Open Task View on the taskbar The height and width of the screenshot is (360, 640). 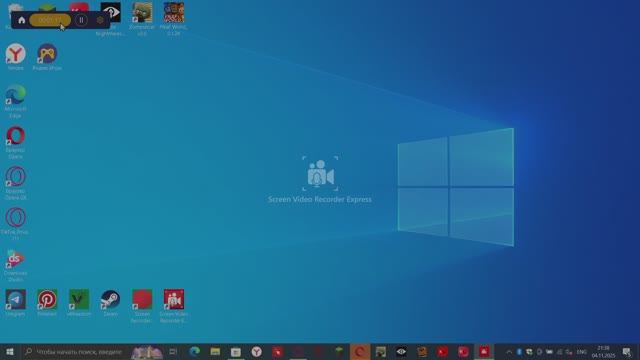pos(173,351)
